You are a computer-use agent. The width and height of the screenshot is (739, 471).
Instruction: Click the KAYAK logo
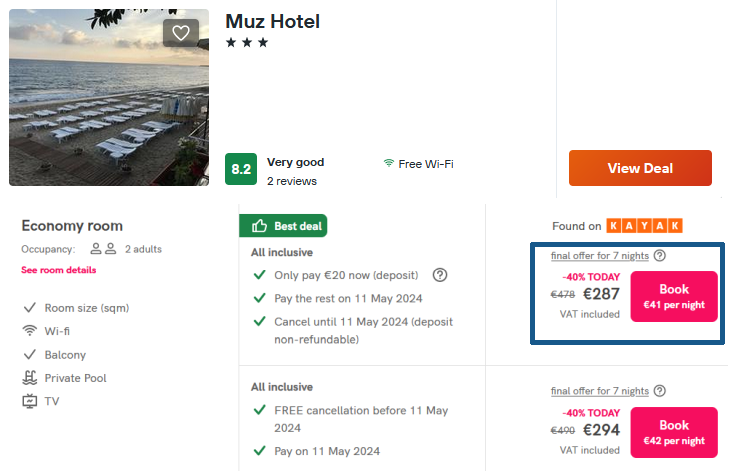point(644,226)
